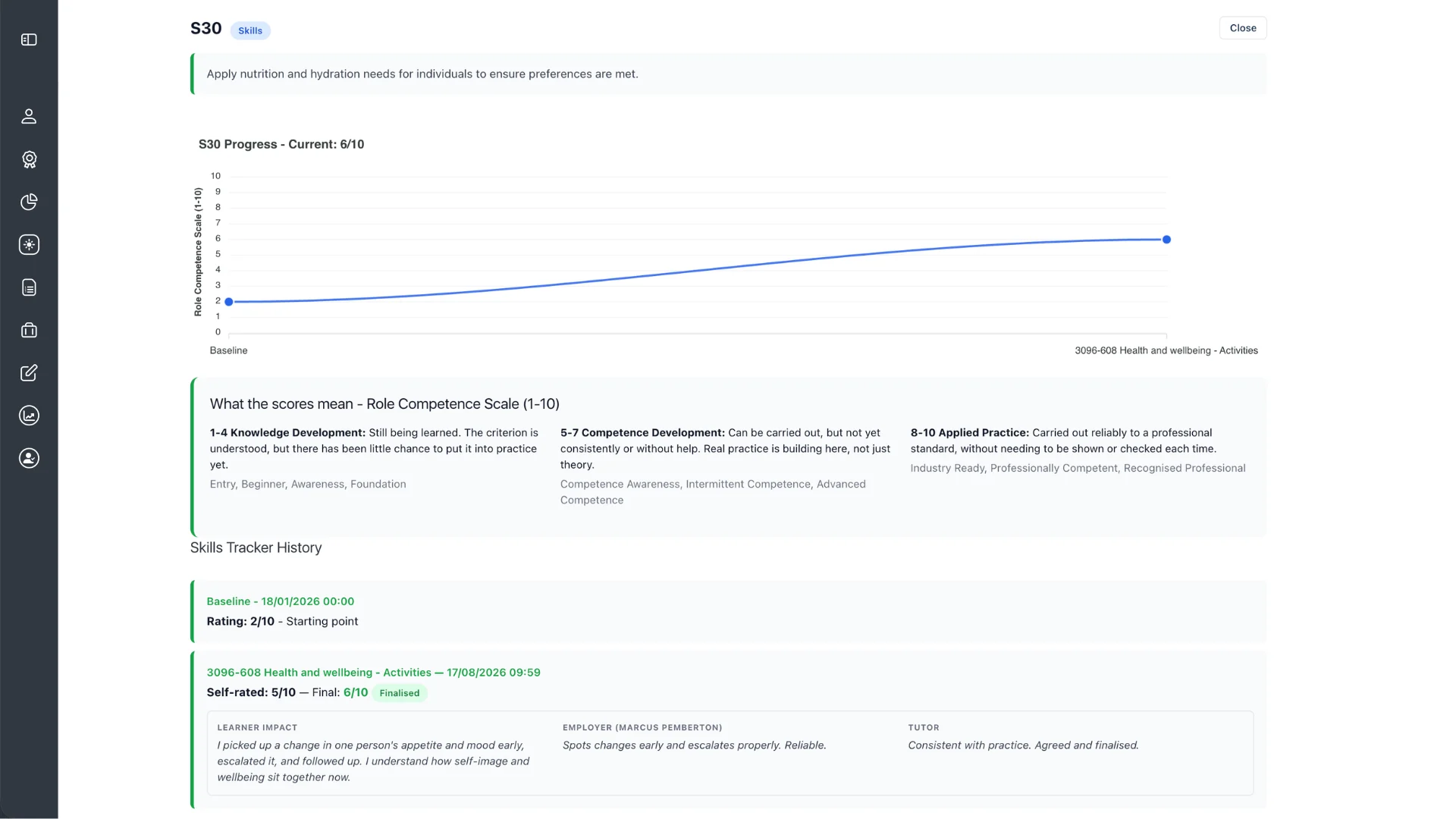This screenshot has height=819, width=1456.
Task: Click '1-4 Knowledge Development' scale description
Action: coord(375,448)
